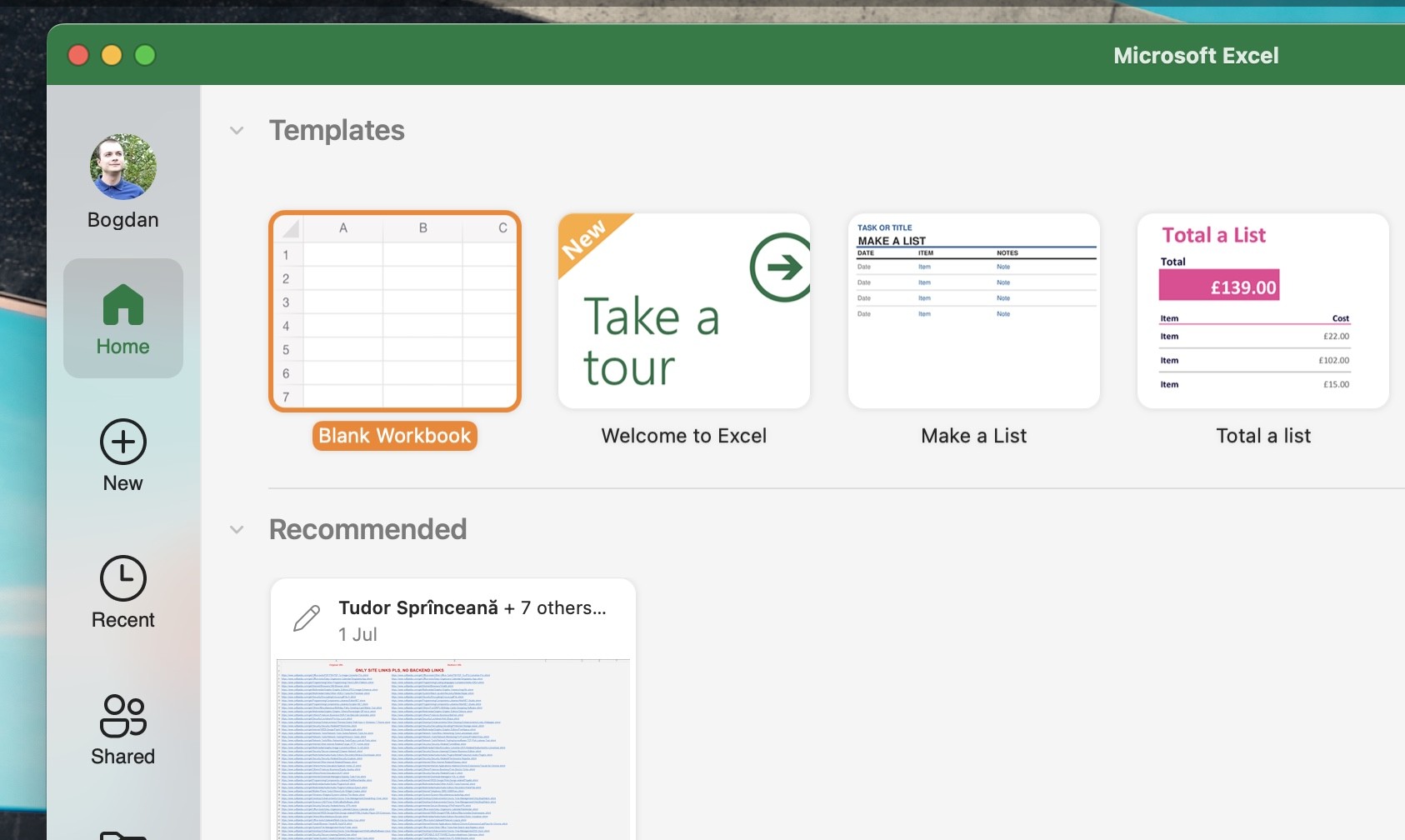Click the Tudor Sprînceană + 7 others text
Viewport: 1405px width, 840px height.
pyautogui.click(x=472, y=608)
